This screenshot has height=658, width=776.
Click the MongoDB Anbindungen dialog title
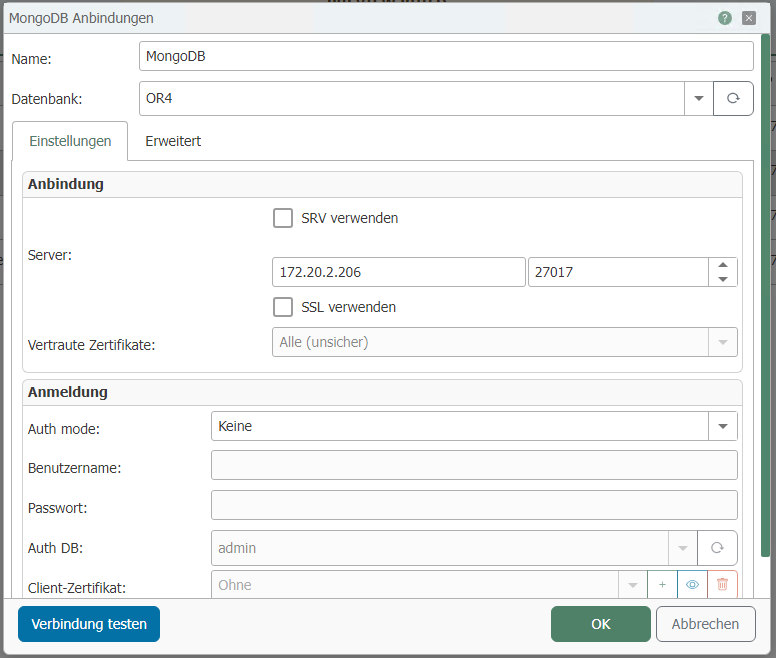coord(81,18)
